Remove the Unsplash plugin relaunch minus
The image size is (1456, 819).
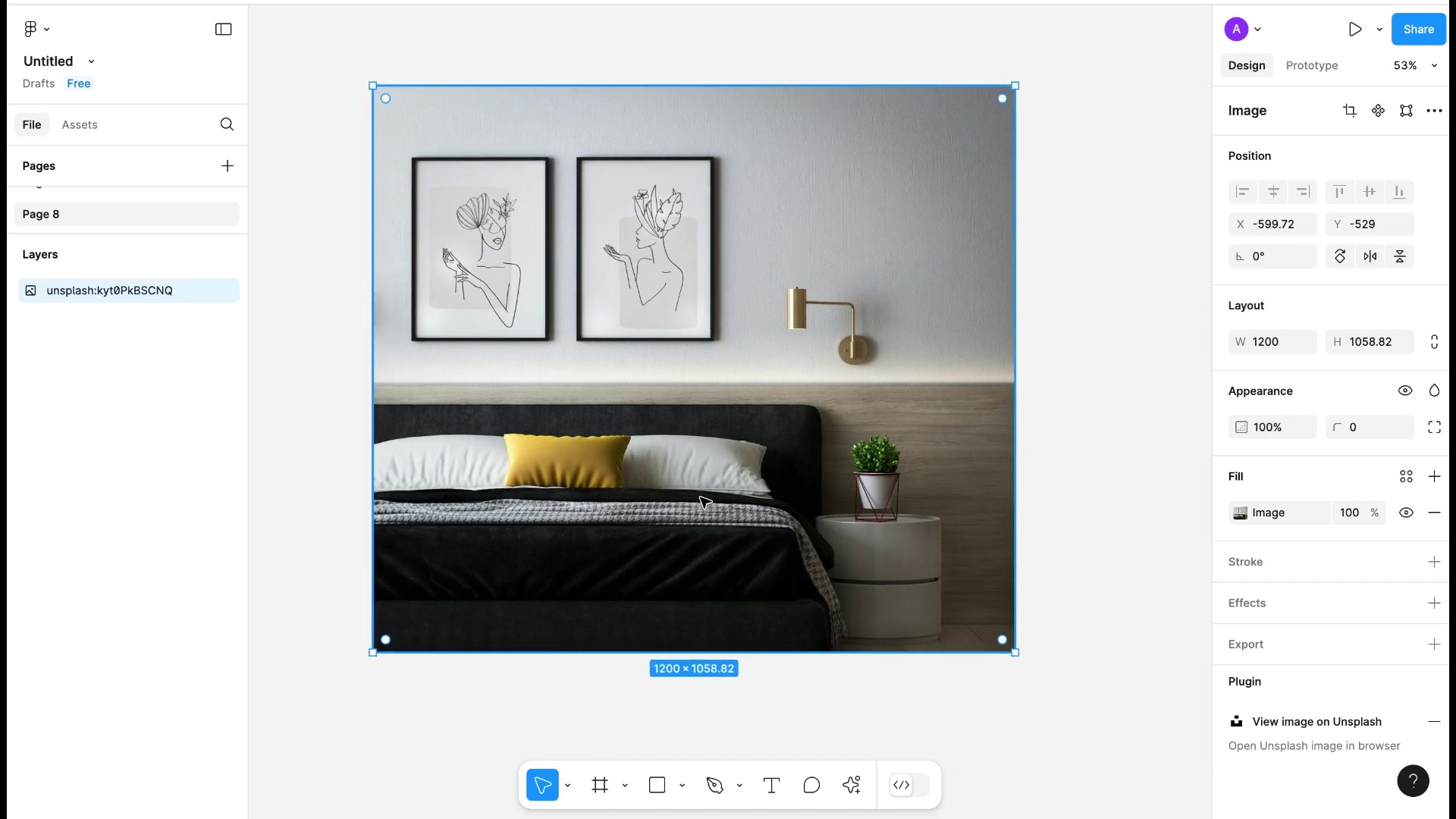[1434, 722]
